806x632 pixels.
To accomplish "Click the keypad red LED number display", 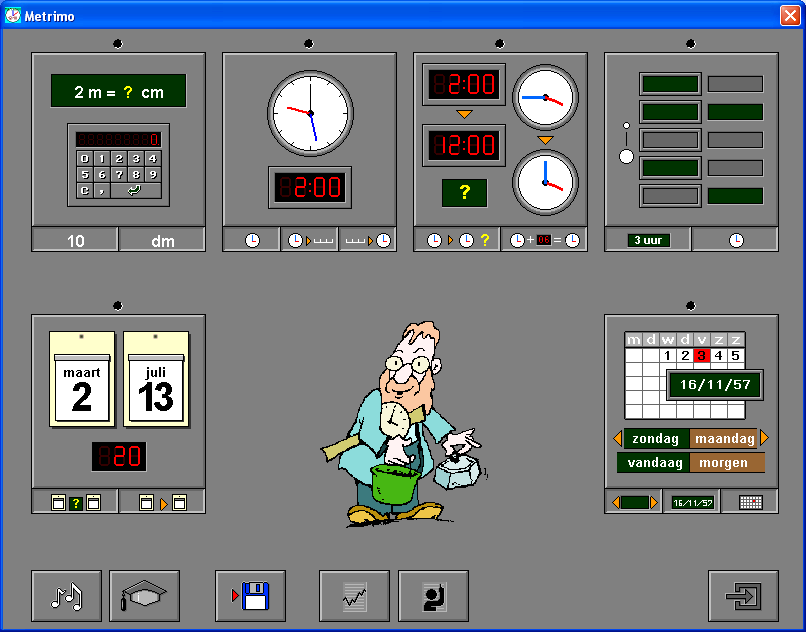I will point(118,139).
